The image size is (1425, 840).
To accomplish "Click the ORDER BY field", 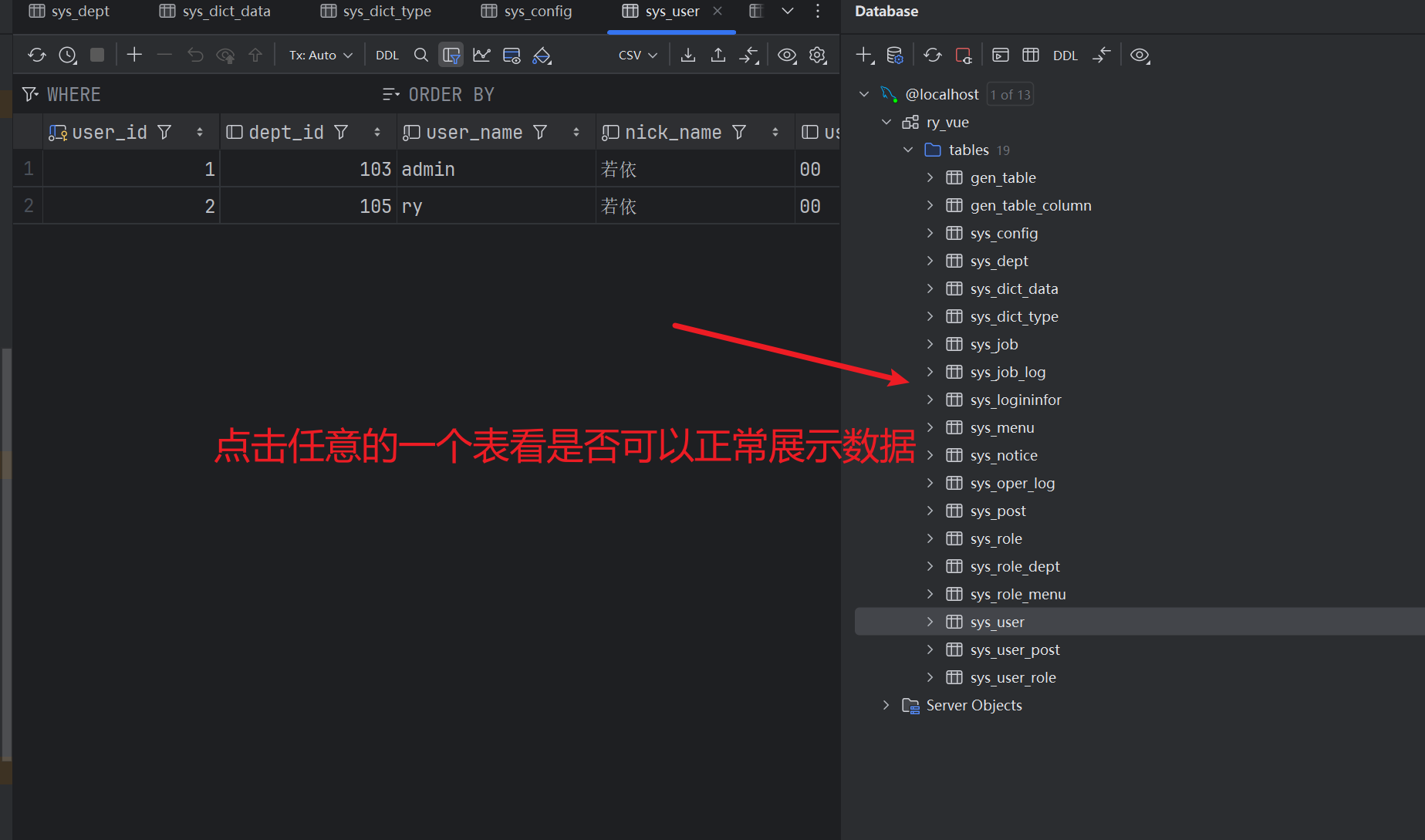I will 610,95.
